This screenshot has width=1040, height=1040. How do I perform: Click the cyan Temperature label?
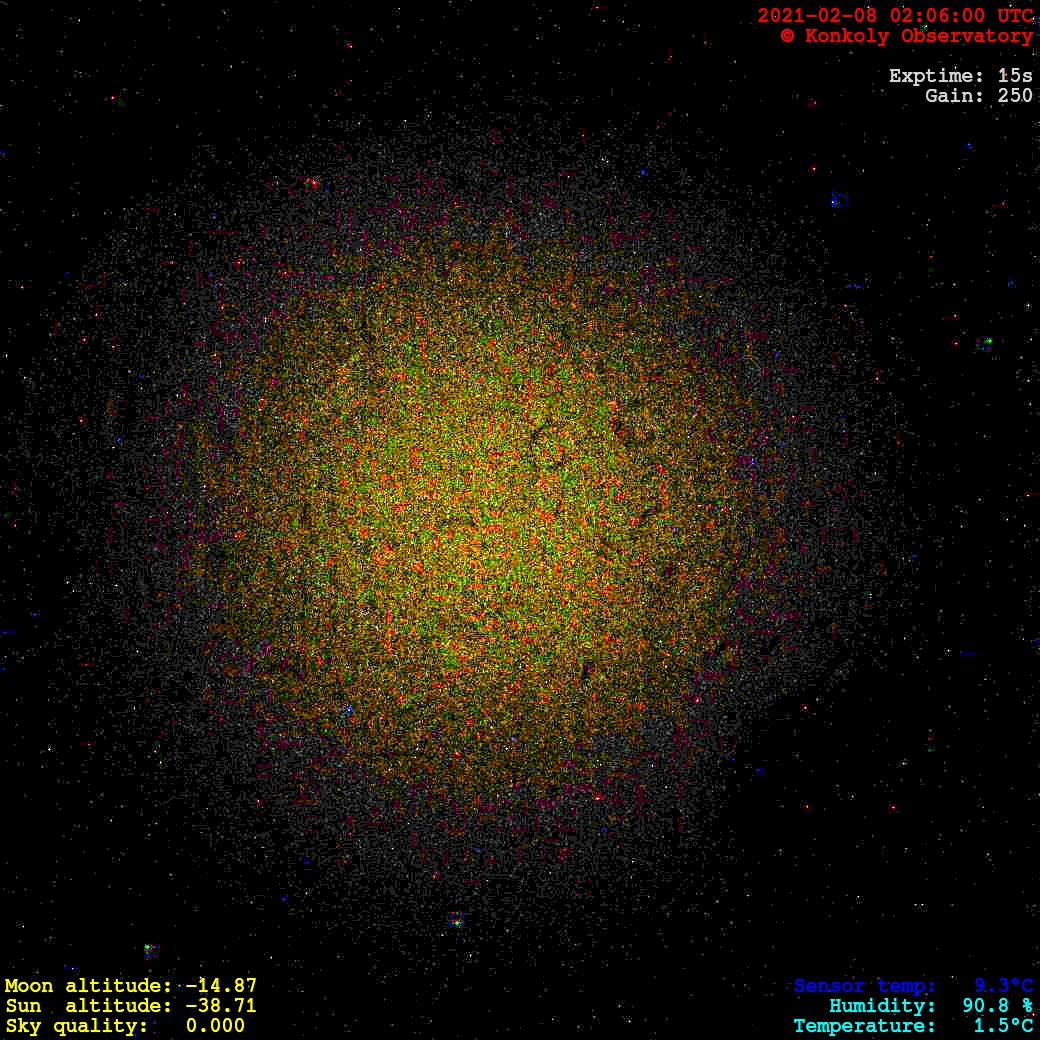pos(865,1026)
